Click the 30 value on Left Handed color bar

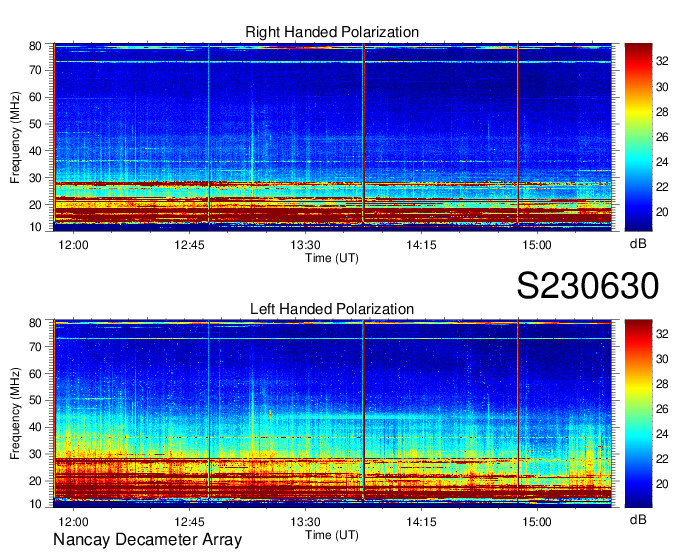coord(662,359)
